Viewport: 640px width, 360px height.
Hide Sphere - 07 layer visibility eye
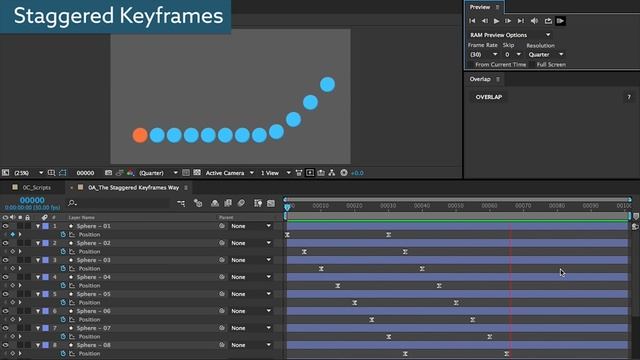[x=5, y=328]
